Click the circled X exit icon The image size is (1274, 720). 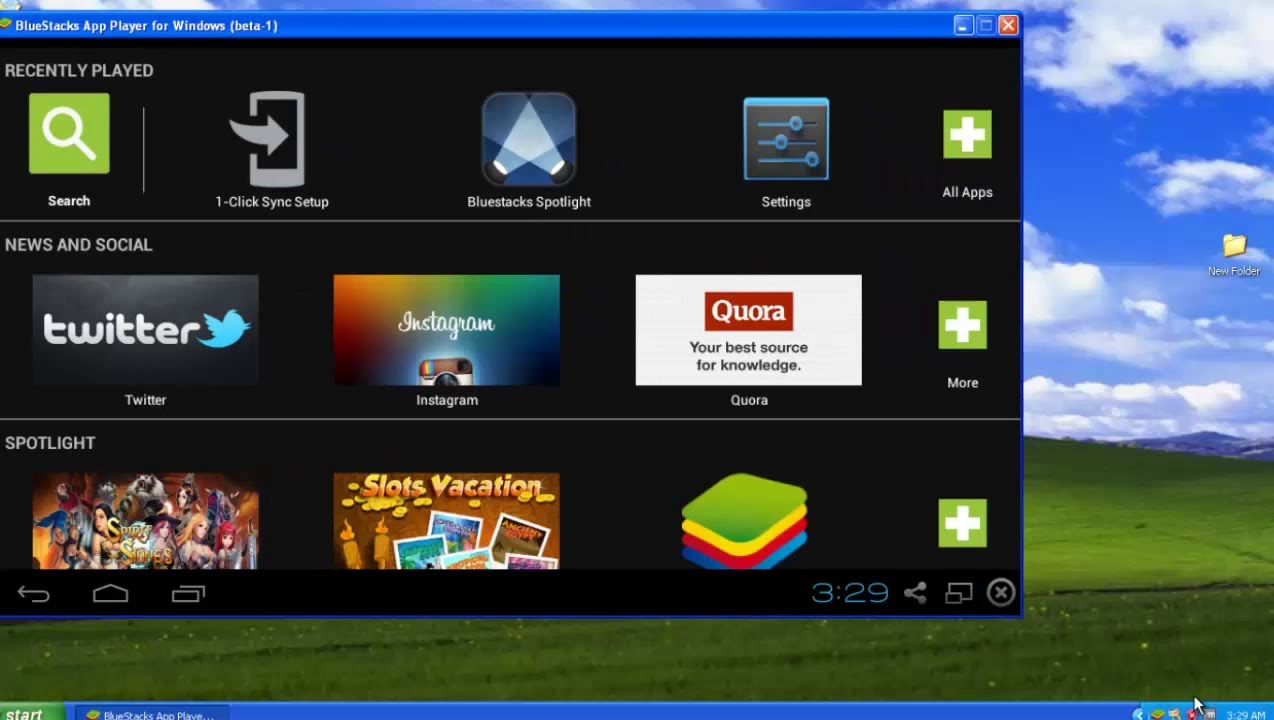click(1001, 593)
